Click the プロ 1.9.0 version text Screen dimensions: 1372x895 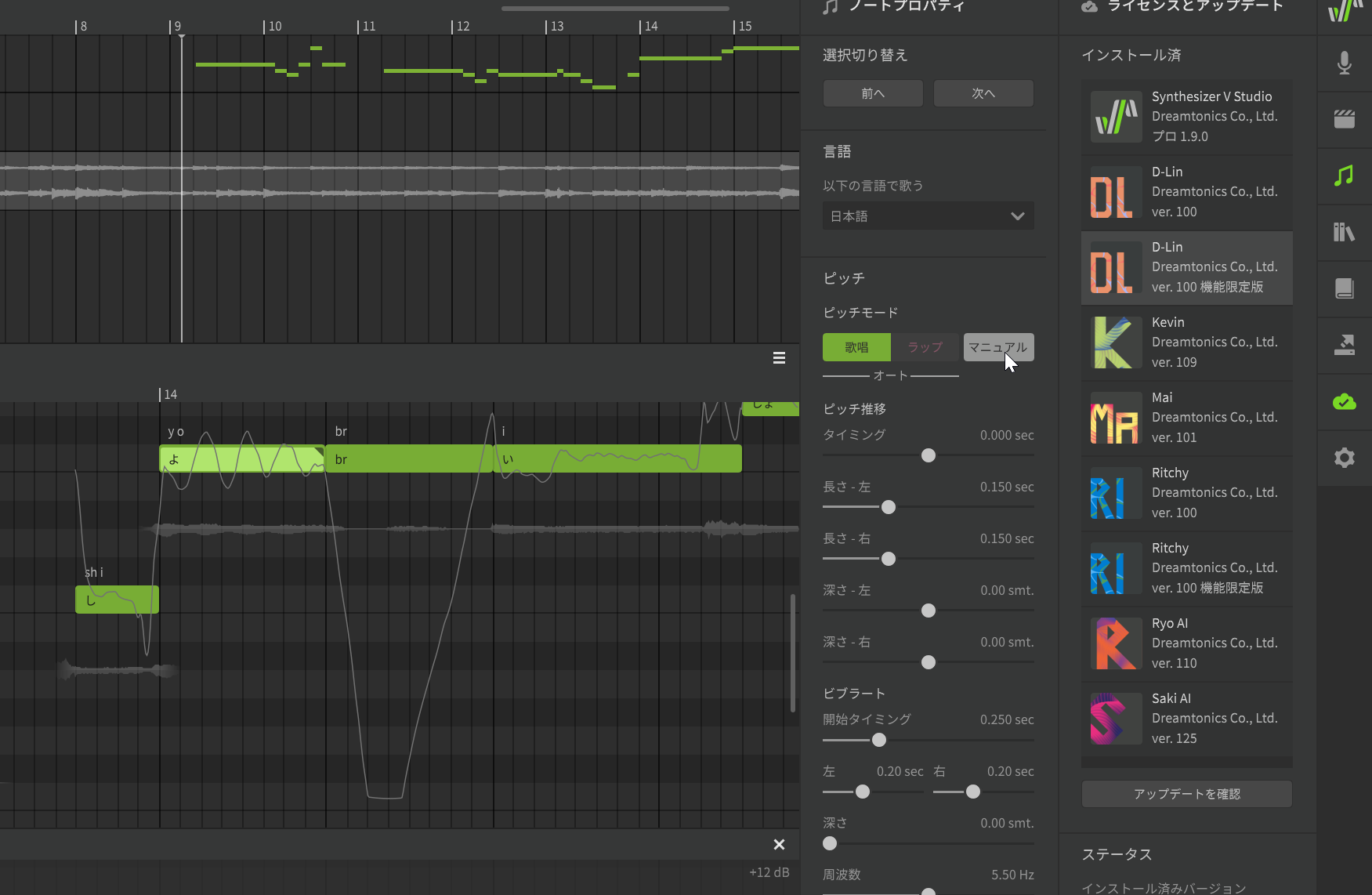click(x=1180, y=136)
